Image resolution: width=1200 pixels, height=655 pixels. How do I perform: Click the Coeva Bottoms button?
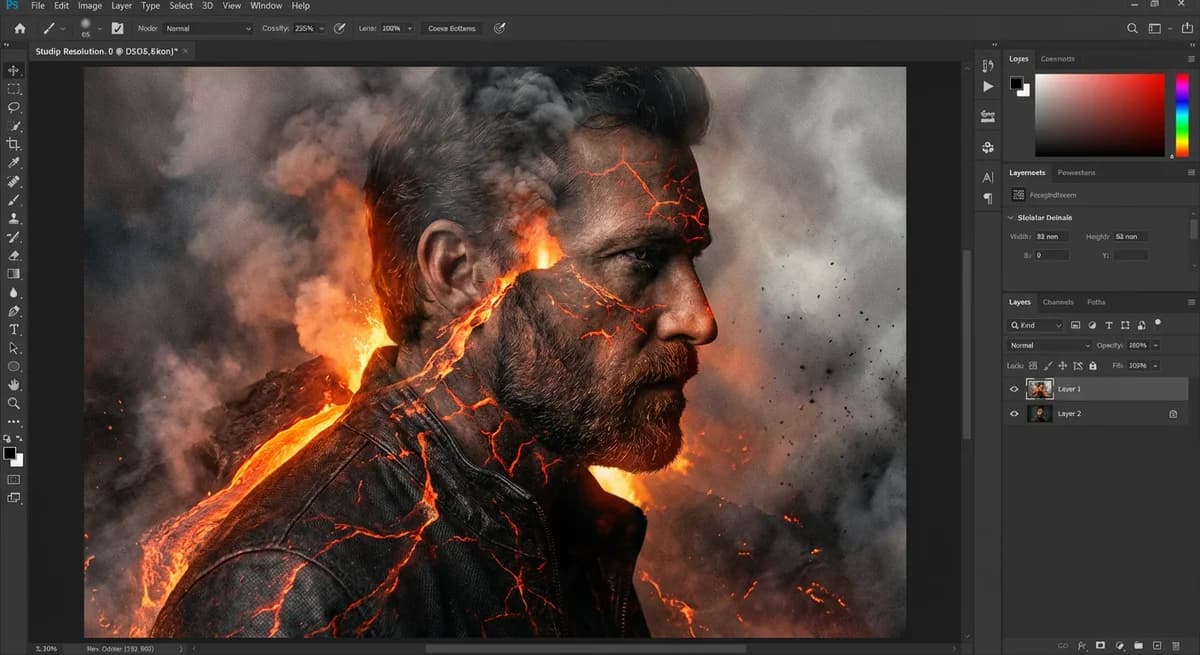(452, 28)
